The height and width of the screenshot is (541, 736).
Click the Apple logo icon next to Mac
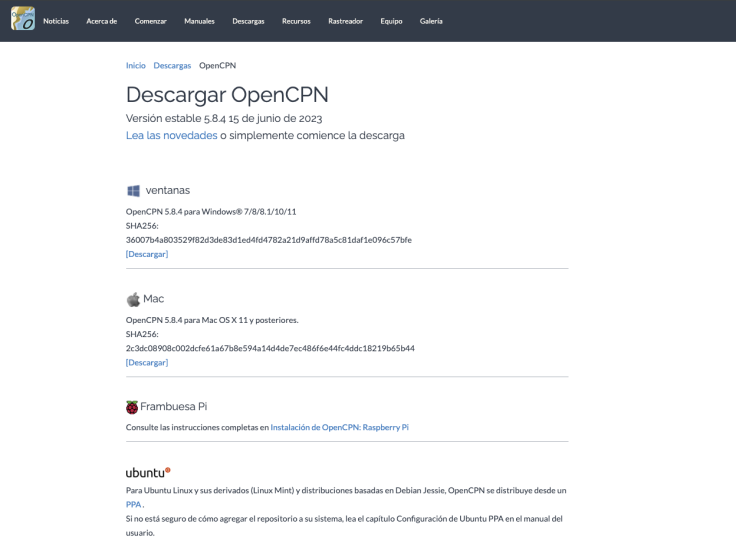click(x=133, y=299)
